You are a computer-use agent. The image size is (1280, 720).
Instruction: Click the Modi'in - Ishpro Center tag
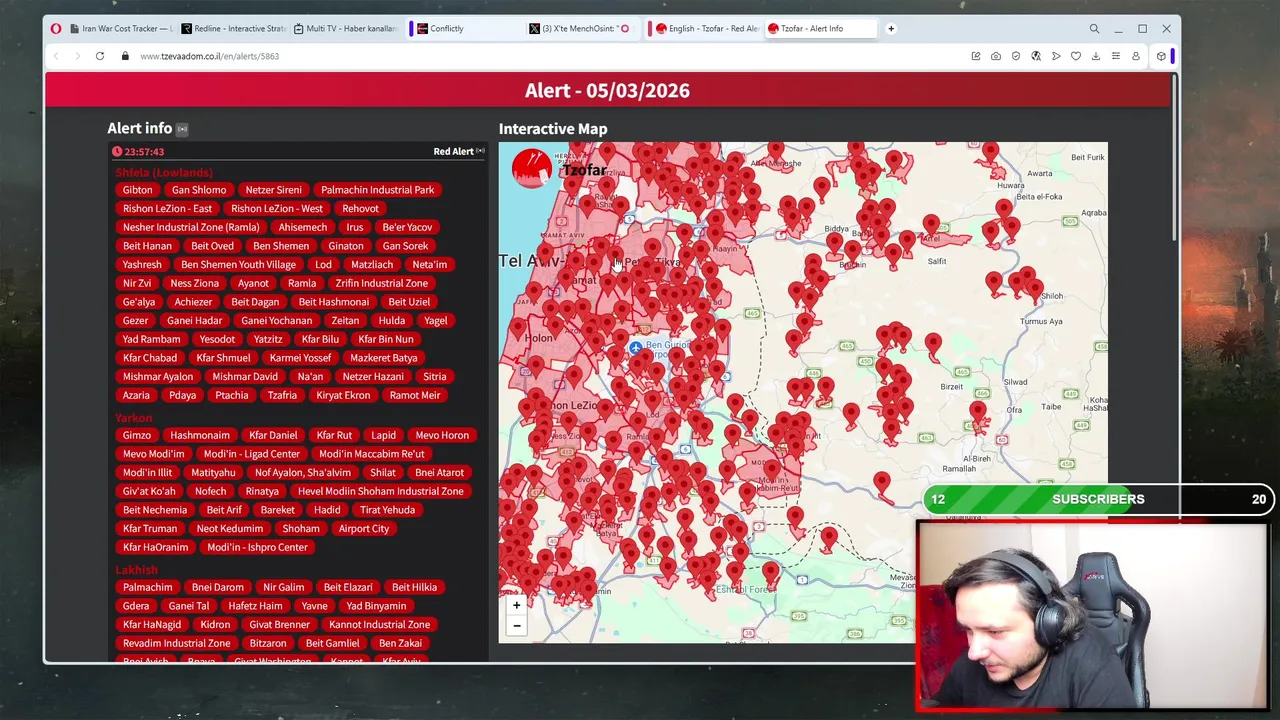click(257, 547)
